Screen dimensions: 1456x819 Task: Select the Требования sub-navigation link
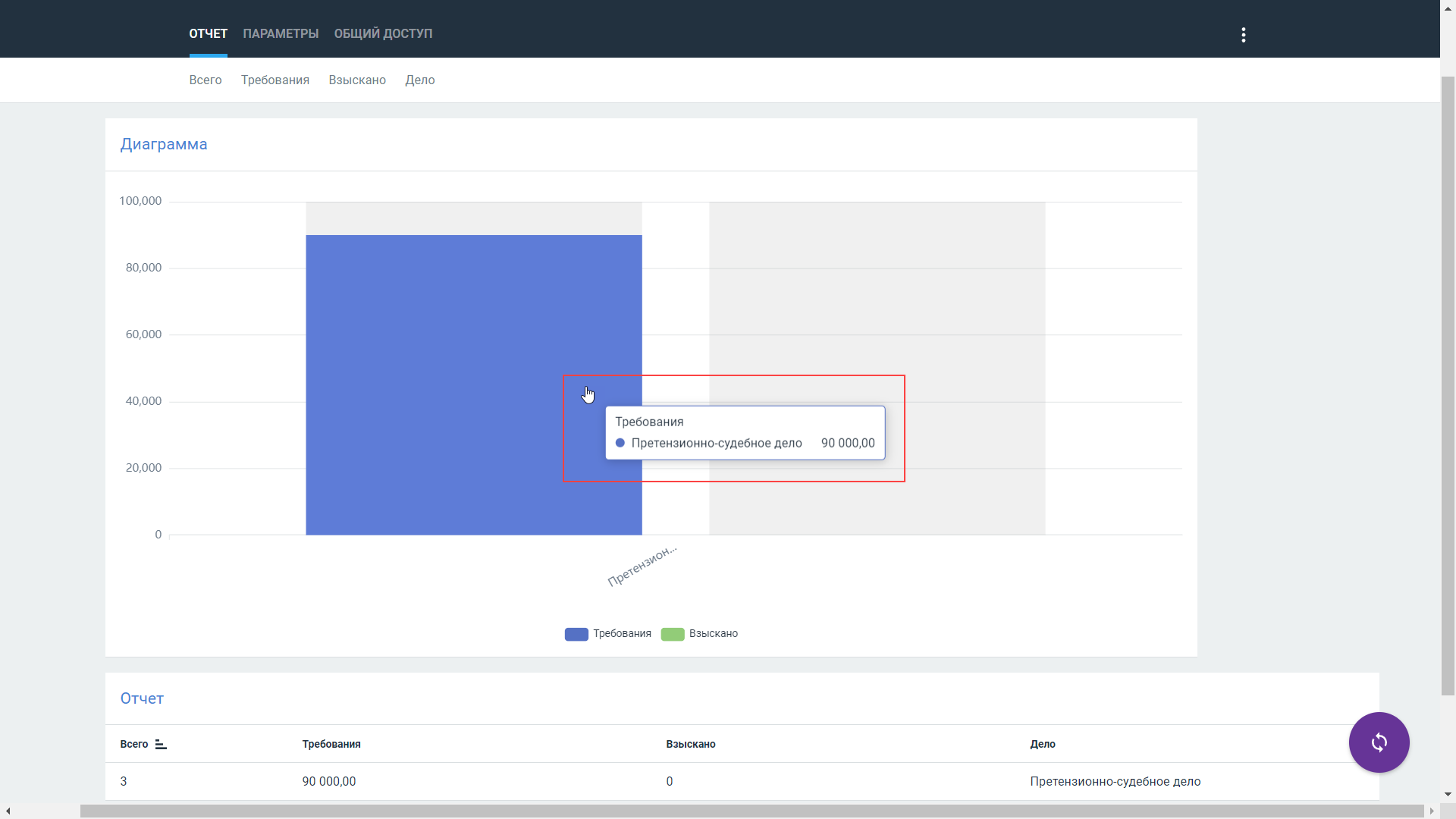click(x=275, y=80)
